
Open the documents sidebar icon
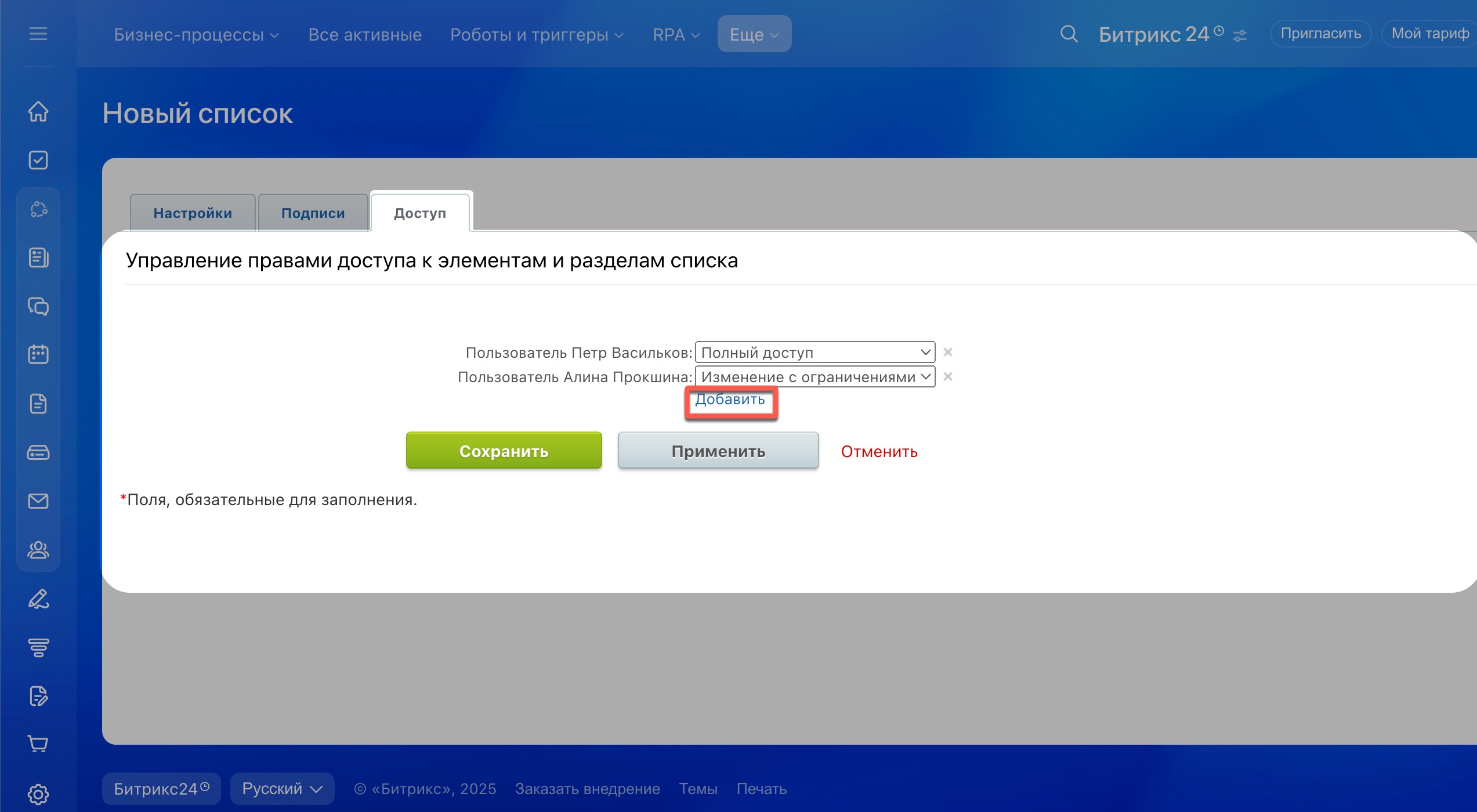(x=38, y=403)
